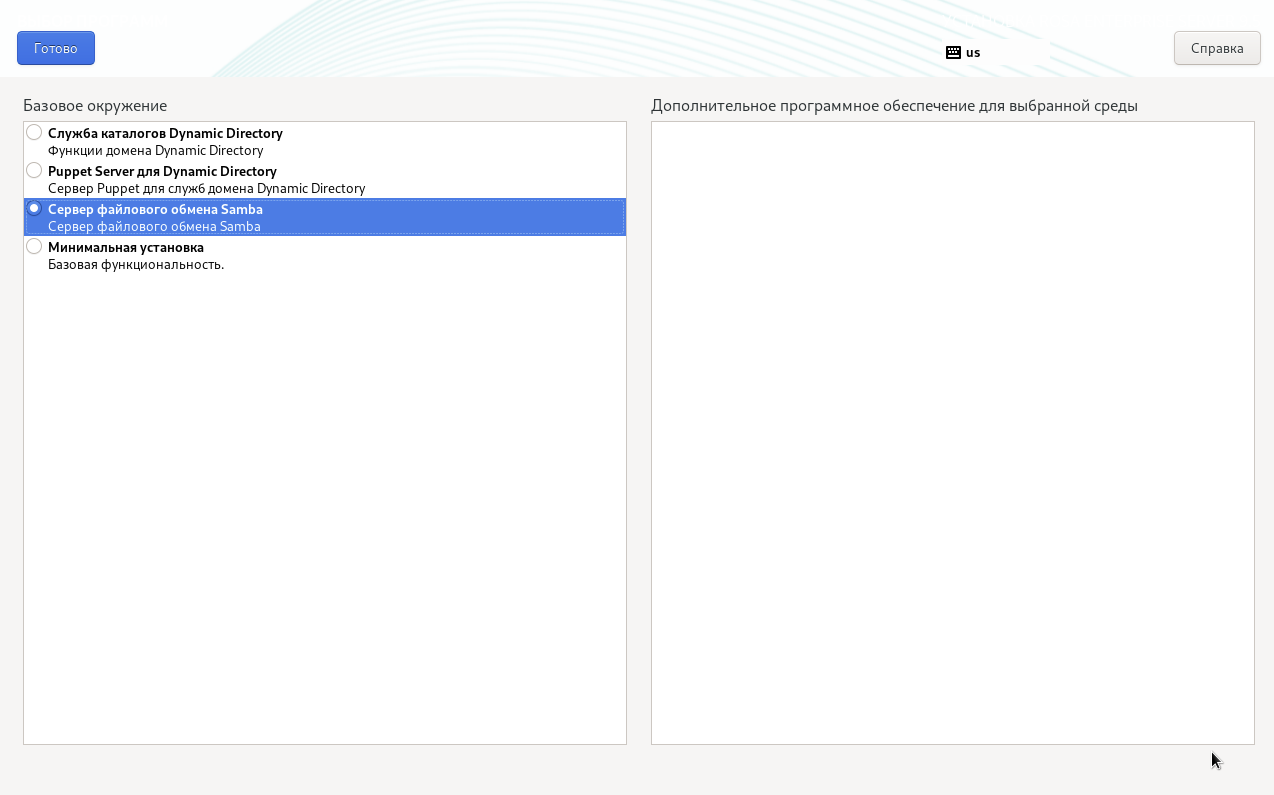Select the Служба каталогов Dynamic Directory radio button

34,132
